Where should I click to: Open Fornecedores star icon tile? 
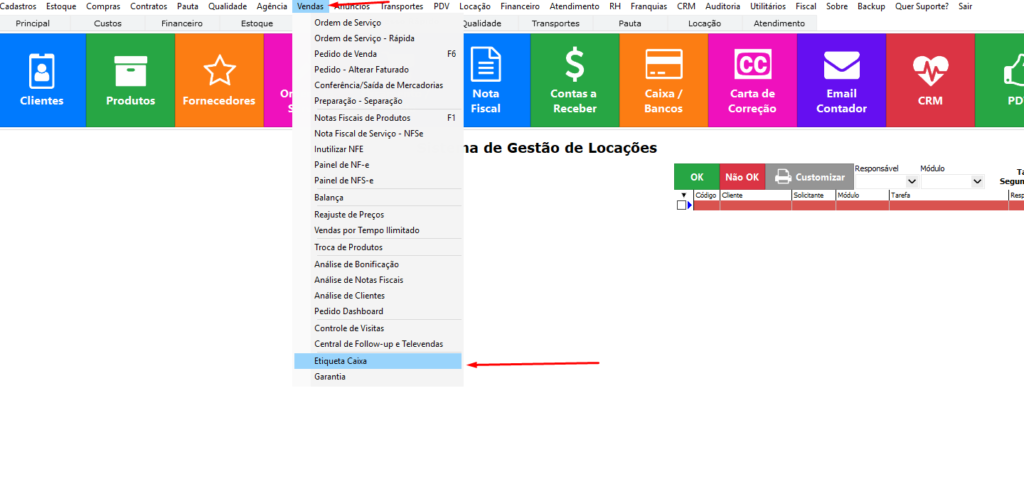click(x=218, y=80)
